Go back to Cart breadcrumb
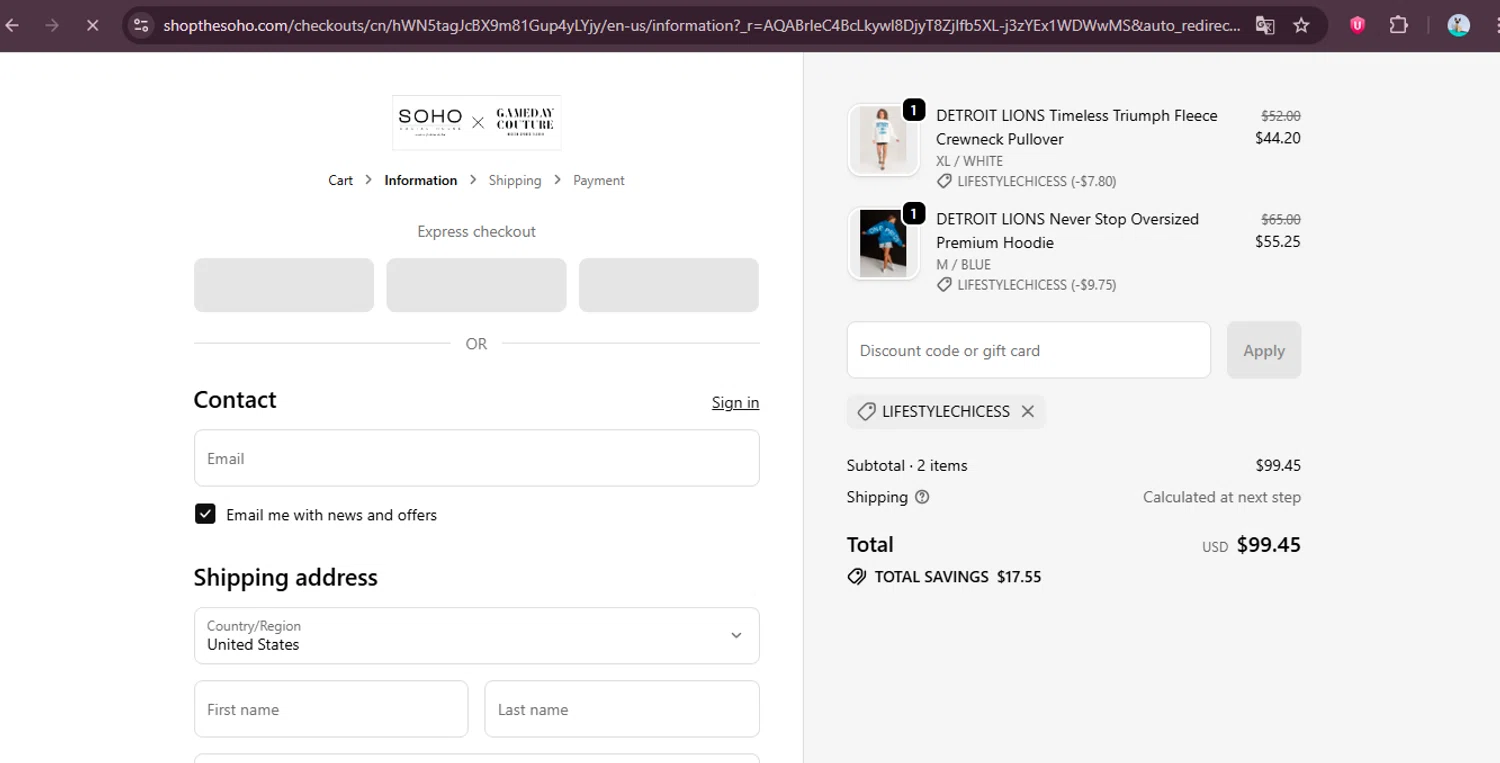Viewport: 1500px width, 763px height. coord(340,180)
